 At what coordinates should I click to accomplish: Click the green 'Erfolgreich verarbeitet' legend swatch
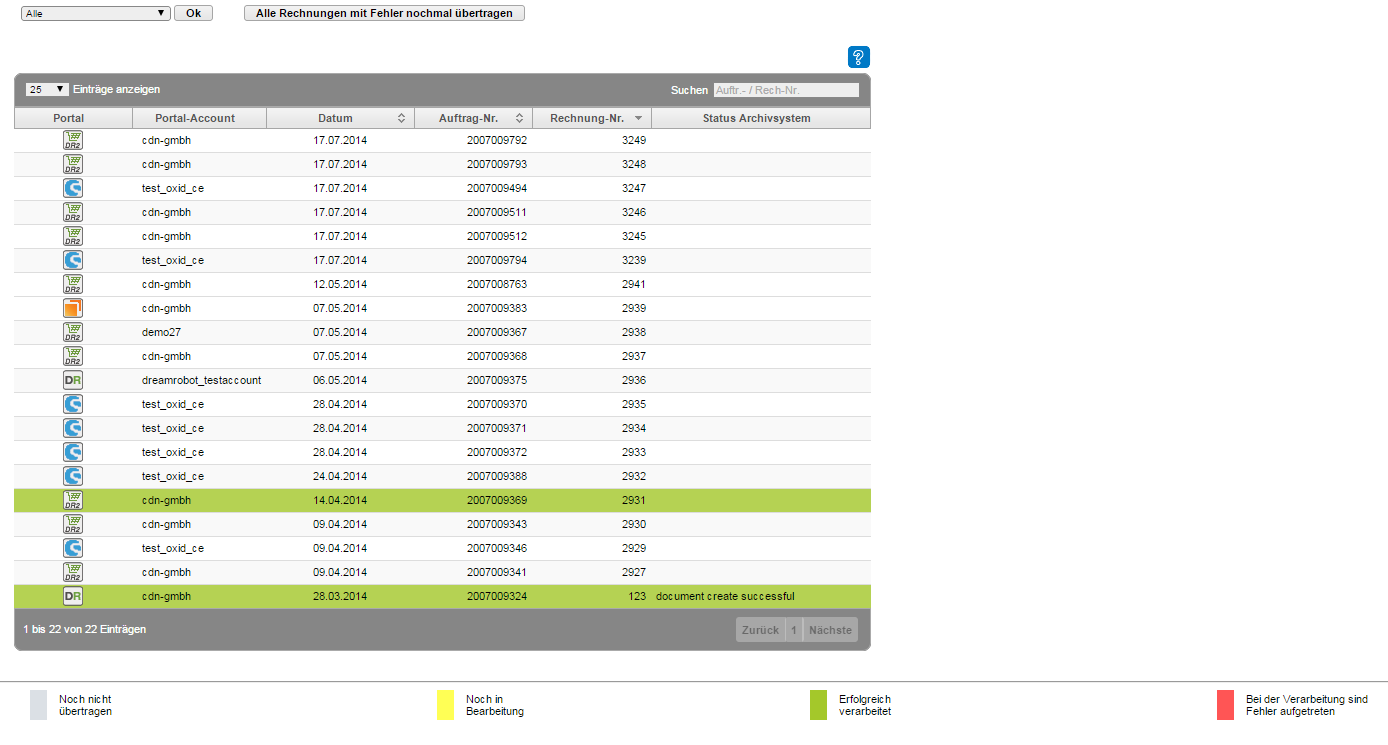tap(818, 705)
